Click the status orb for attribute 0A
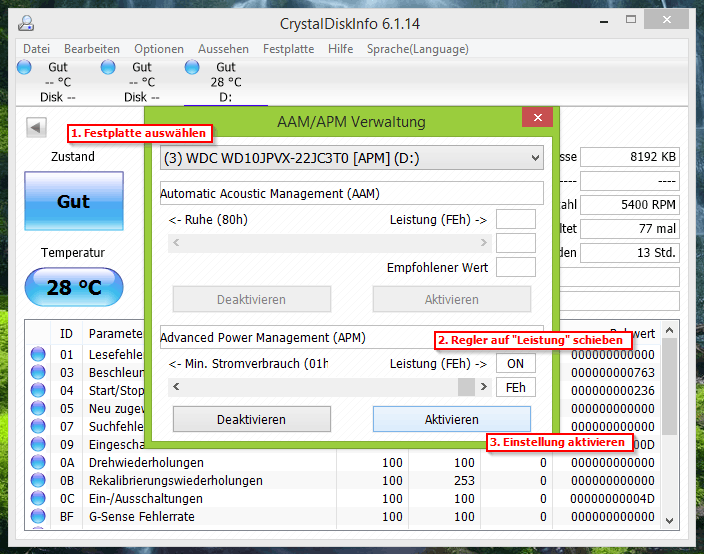704x554 pixels. 38,462
